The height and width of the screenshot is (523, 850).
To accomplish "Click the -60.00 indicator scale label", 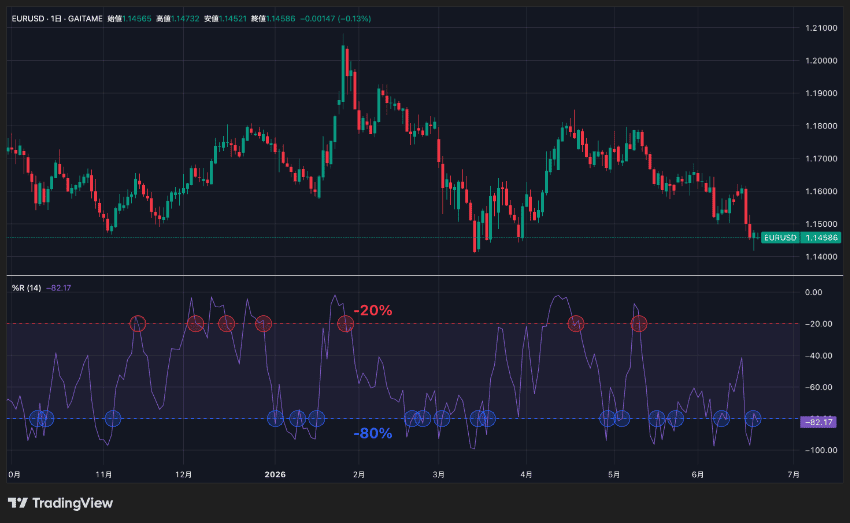I will pos(819,387).
